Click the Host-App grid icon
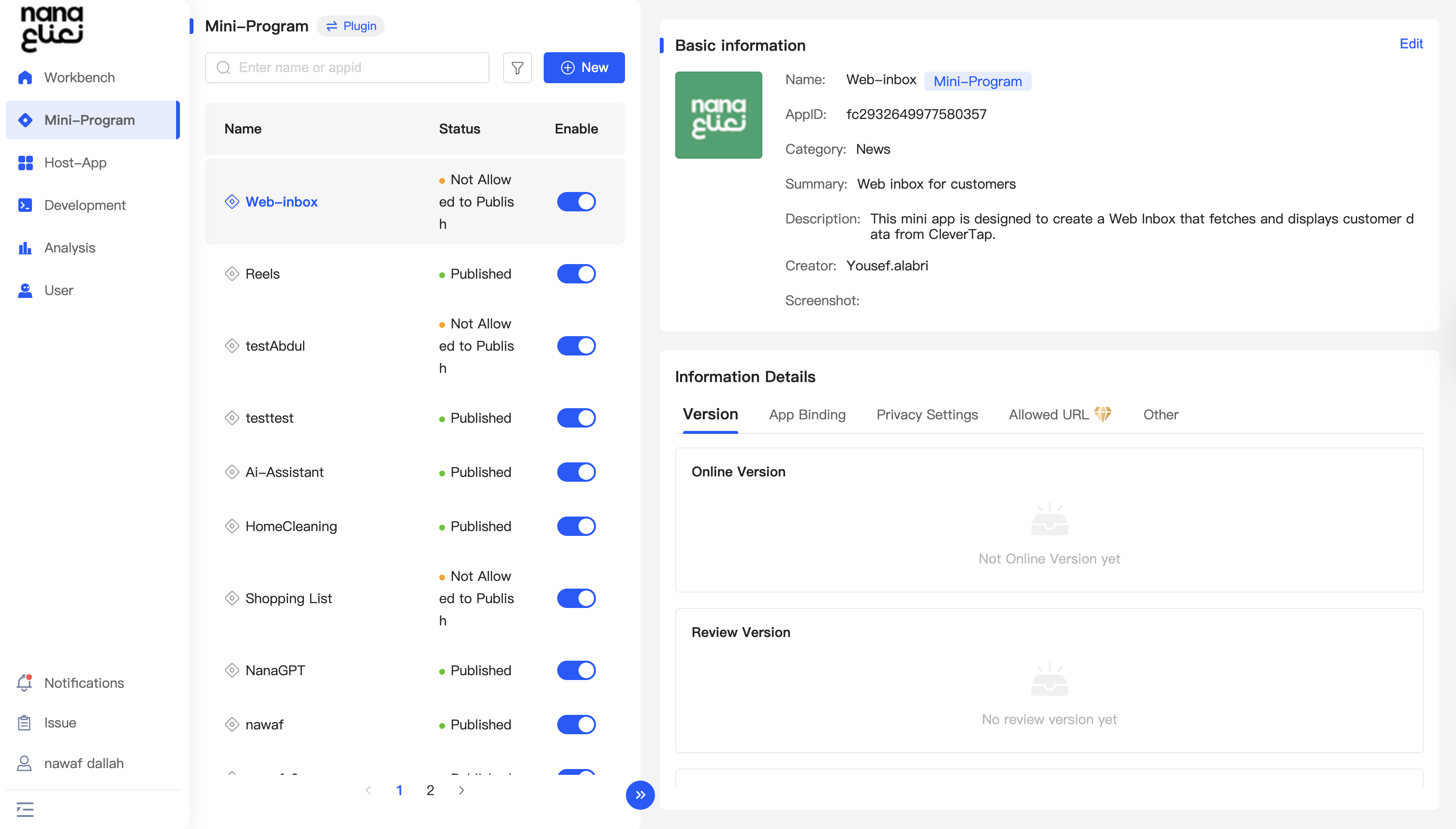The image size is (1456, 829). point(25,163)
